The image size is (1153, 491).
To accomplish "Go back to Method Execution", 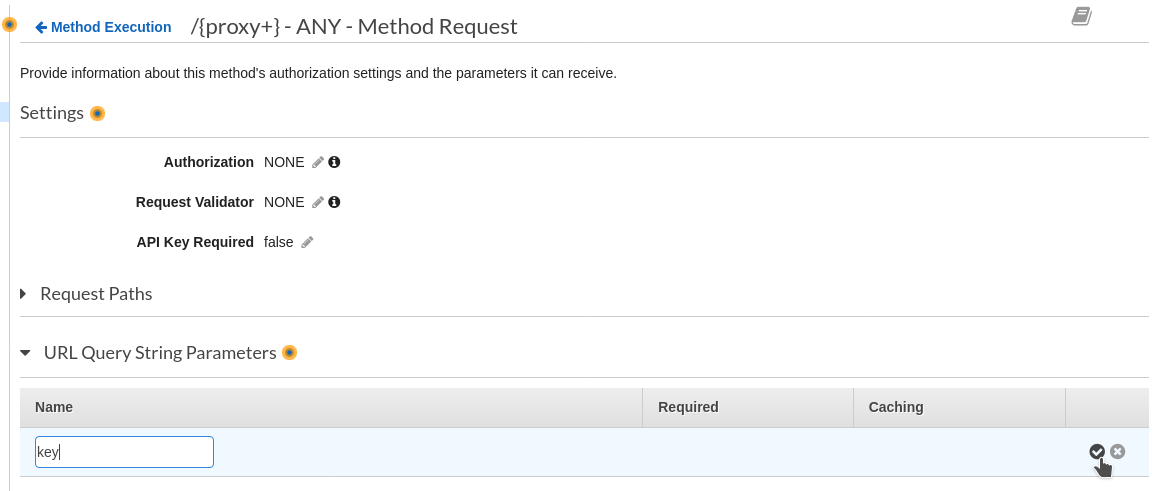I will [104, 27].
